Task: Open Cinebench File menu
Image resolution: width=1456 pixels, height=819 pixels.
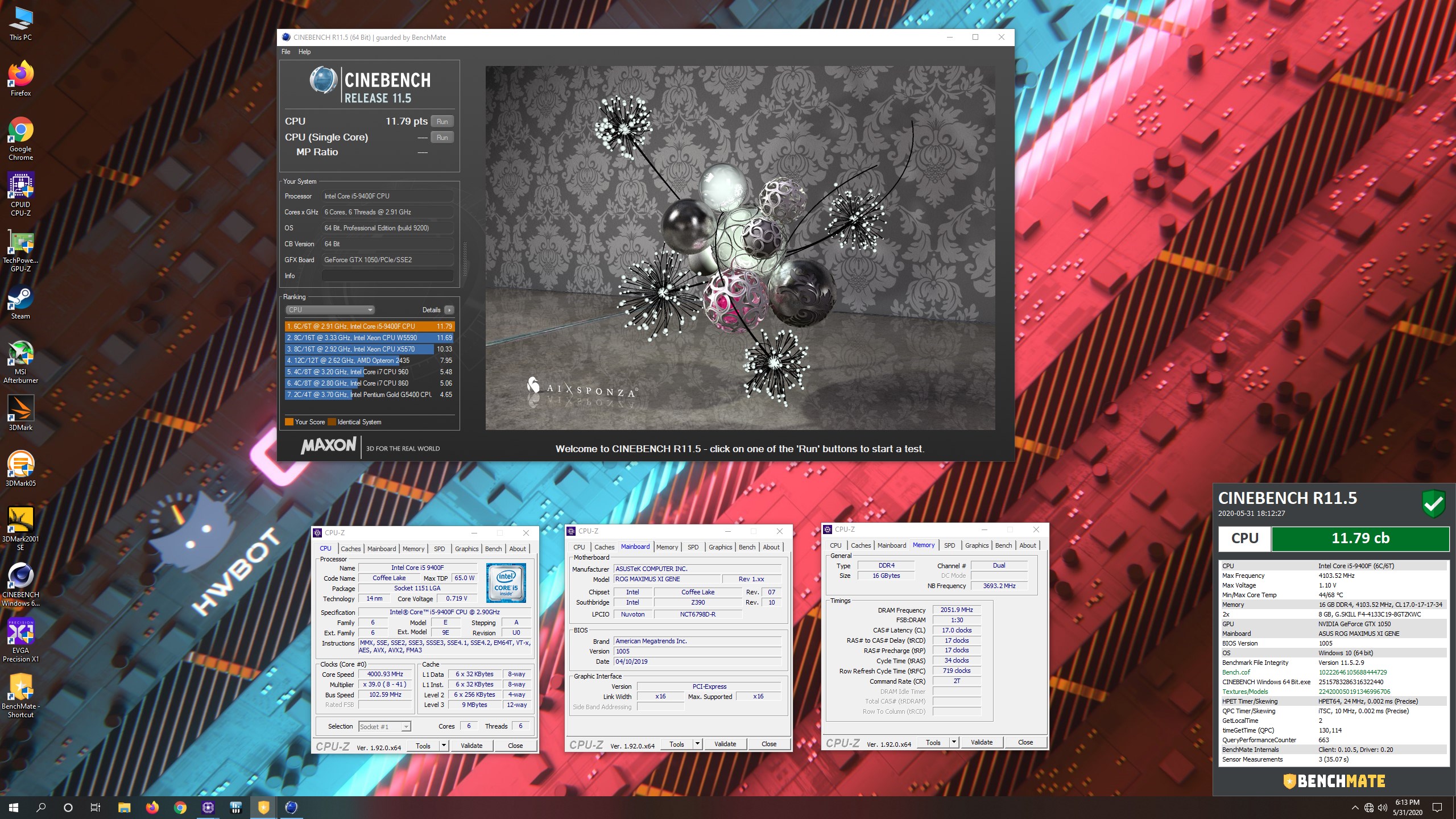Action: pos(286,52)
